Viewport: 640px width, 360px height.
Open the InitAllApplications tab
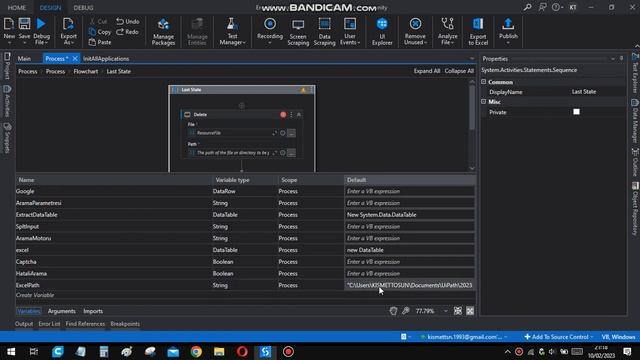click(106, 59)
